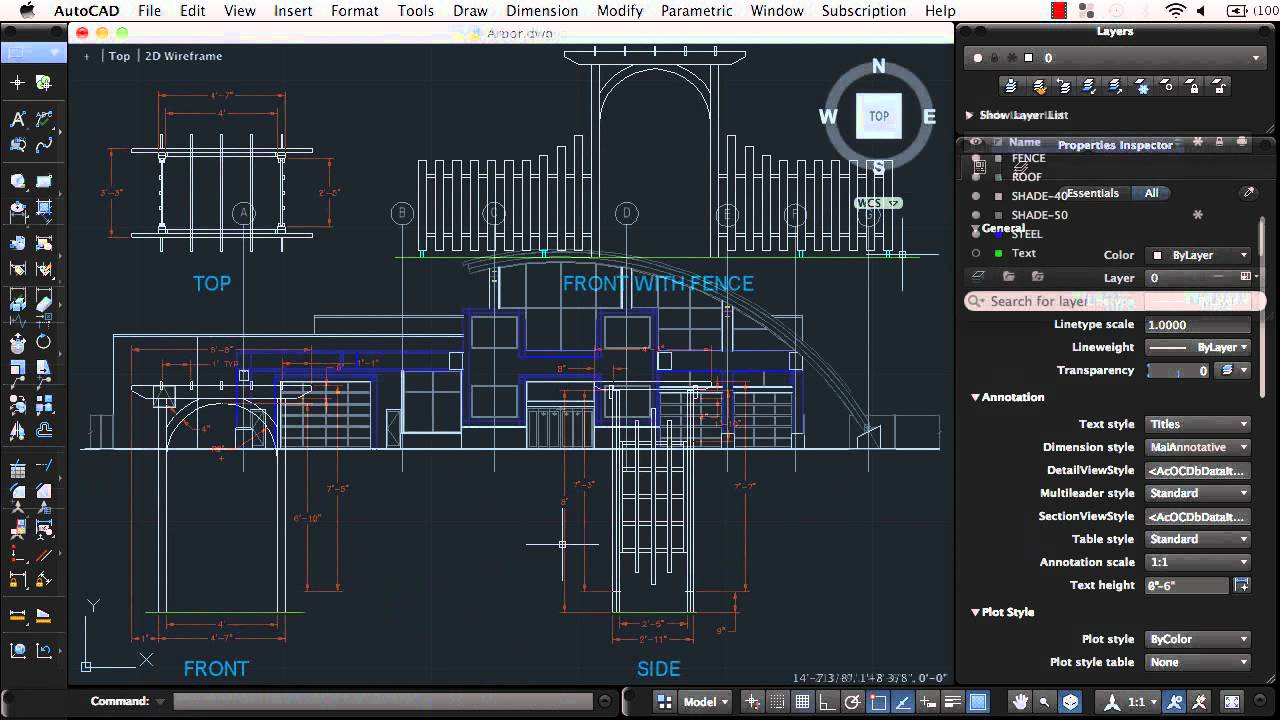Open the Text style Titles dropdown
Image resolution: width=1280 pixels, height=720 pixels.
click(1198, 424)
